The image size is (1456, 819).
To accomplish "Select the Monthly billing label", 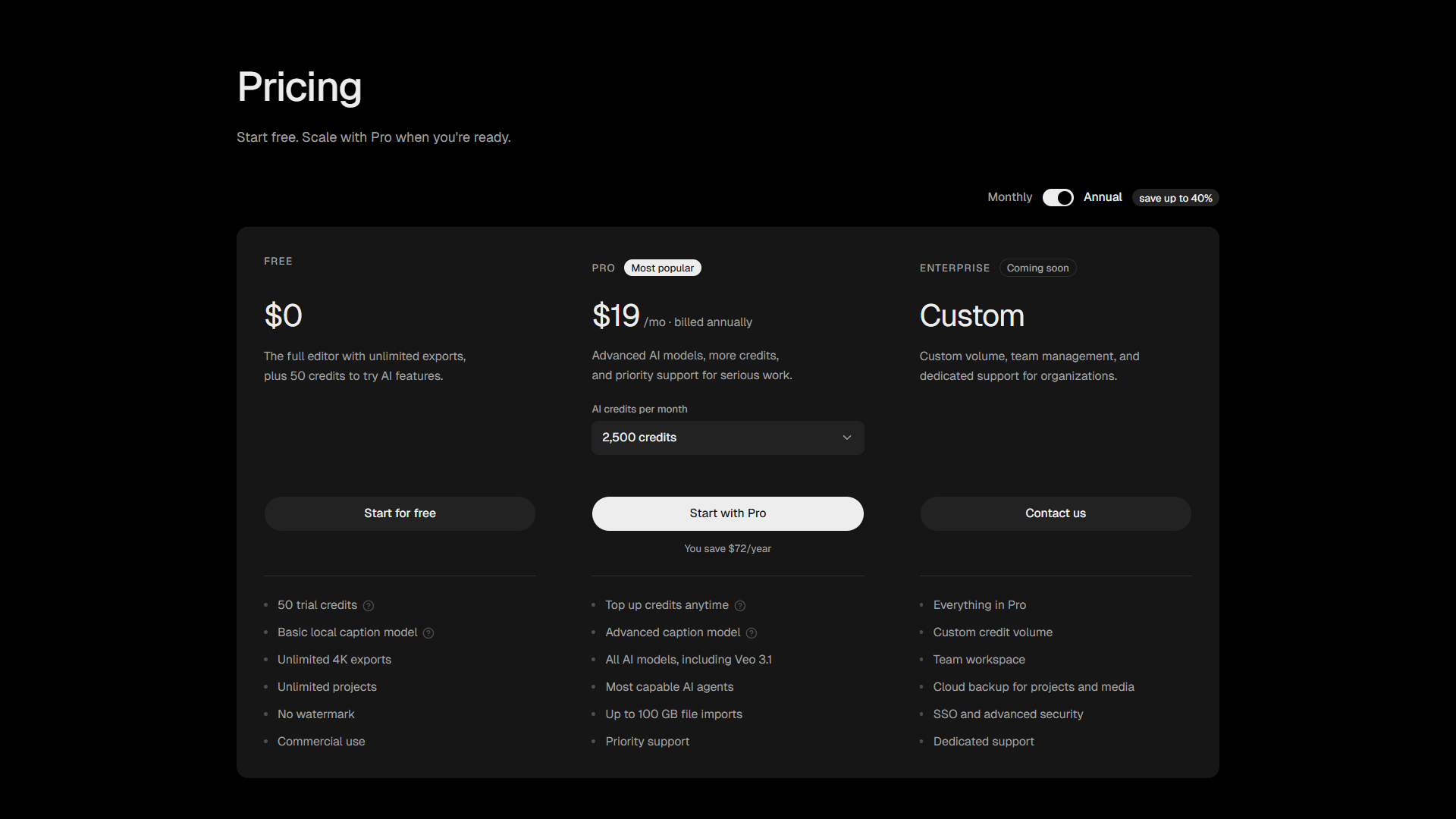I will [x=1009, y=197].
